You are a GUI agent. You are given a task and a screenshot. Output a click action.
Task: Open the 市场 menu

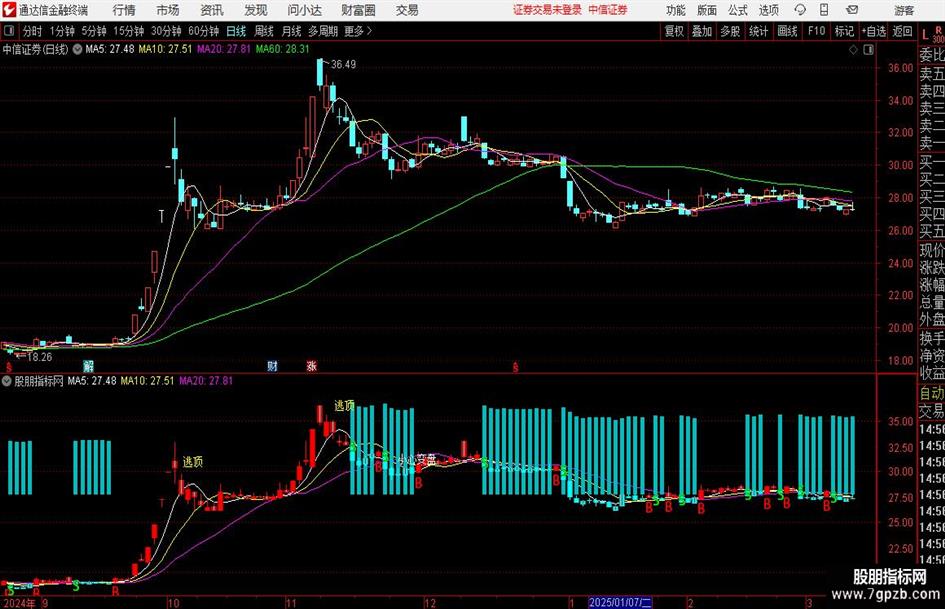tap(168, 10)
